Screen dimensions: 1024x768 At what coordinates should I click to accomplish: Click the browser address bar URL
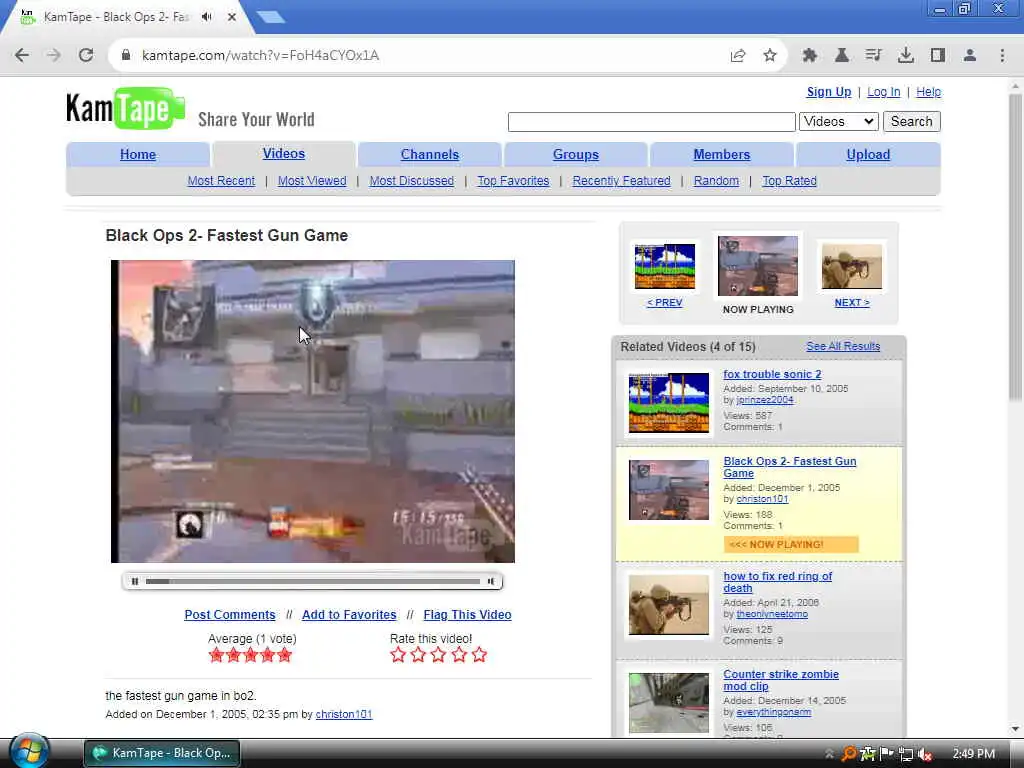pos(260,56)
